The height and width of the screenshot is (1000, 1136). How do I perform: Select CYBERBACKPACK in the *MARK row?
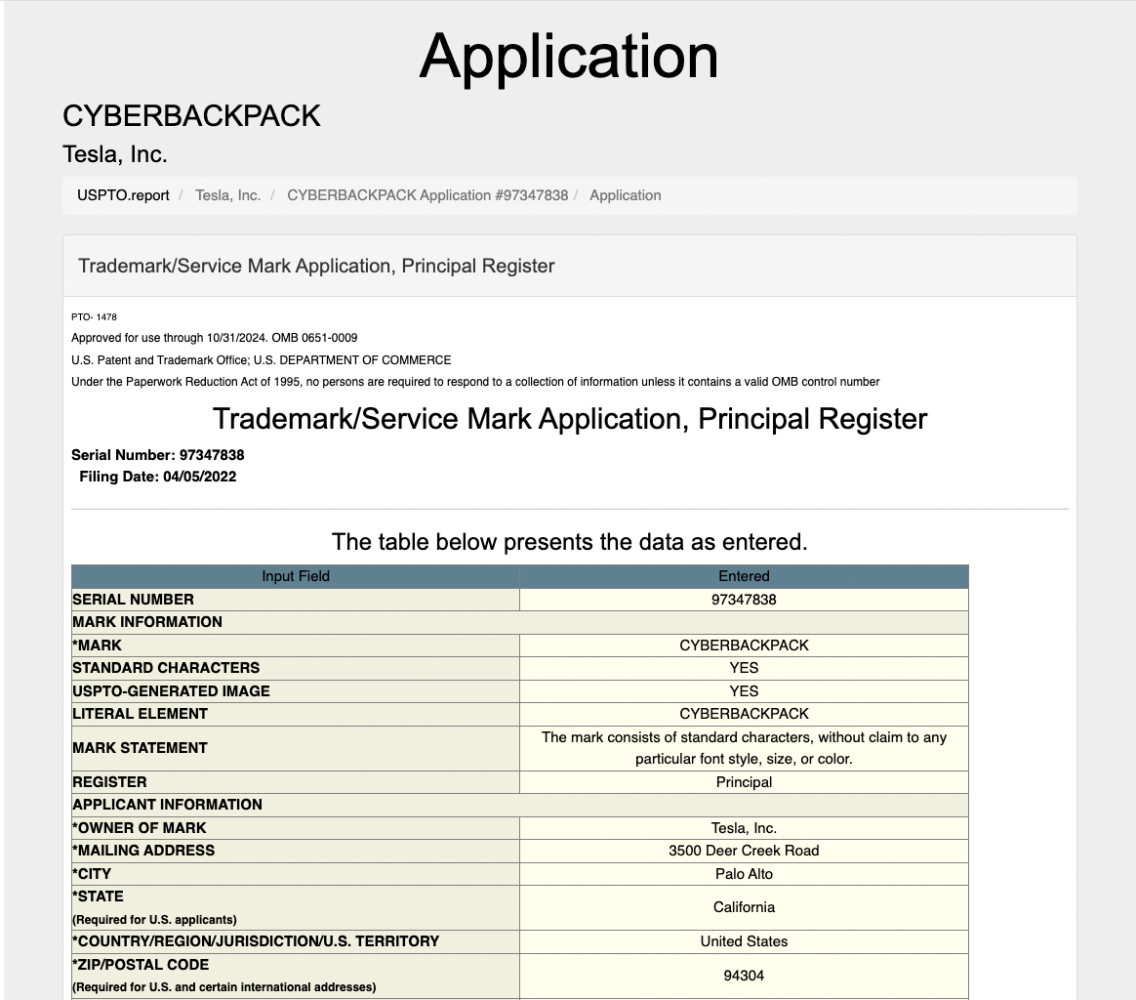pyautogui.click(x=744, y=646)
